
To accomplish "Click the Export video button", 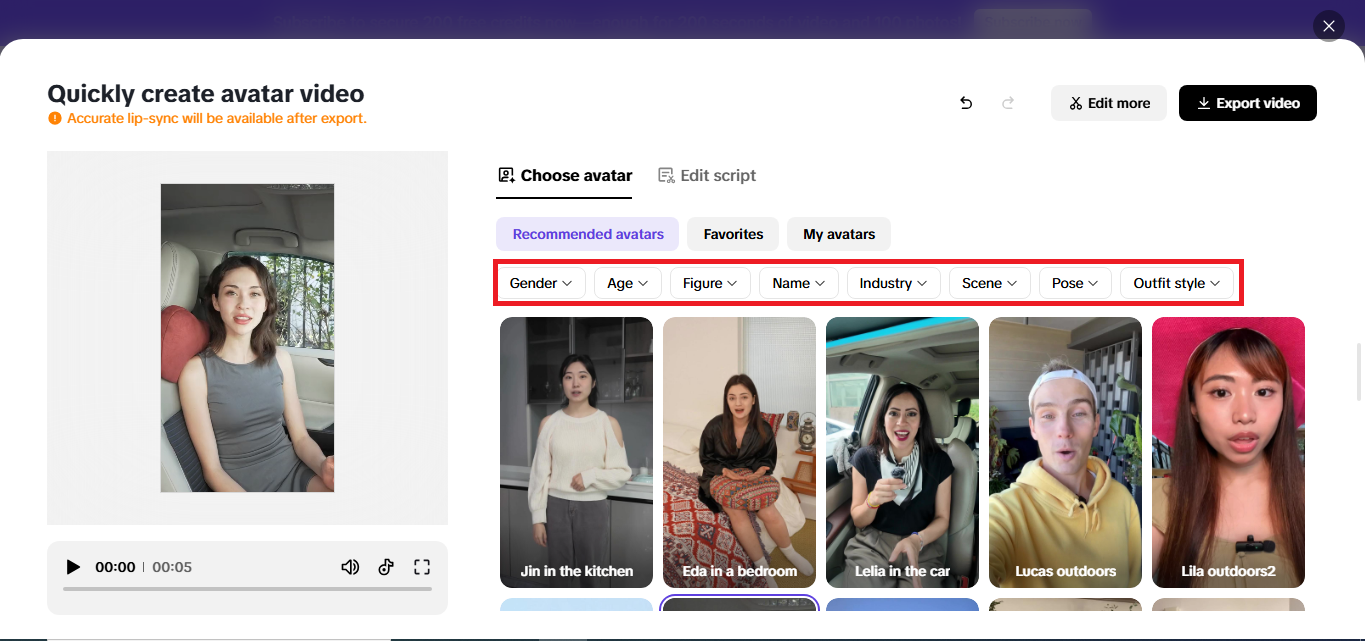I will tap(1247, 102).
